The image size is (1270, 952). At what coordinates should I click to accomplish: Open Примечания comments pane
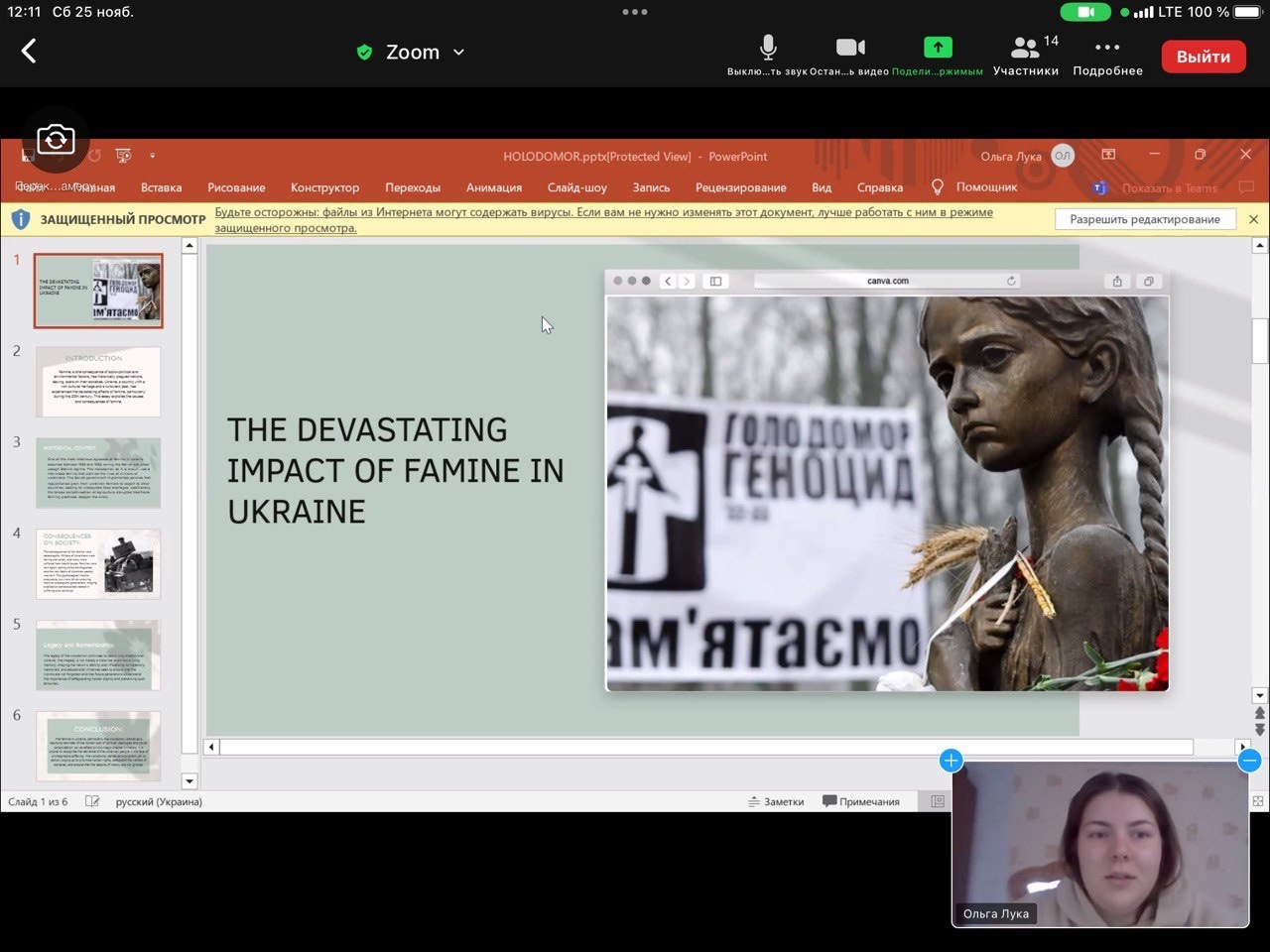click(x=861, y=801)
